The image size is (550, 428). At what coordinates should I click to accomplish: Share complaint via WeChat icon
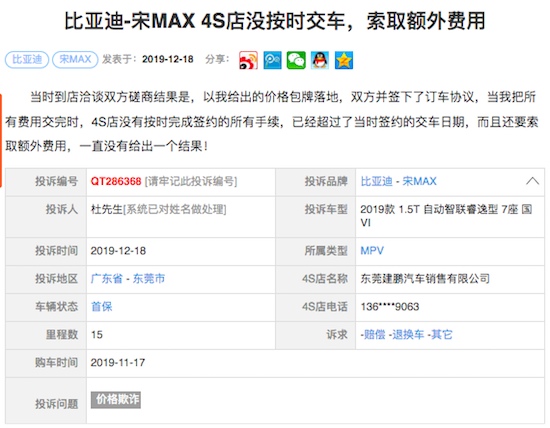tap(296, 60)
